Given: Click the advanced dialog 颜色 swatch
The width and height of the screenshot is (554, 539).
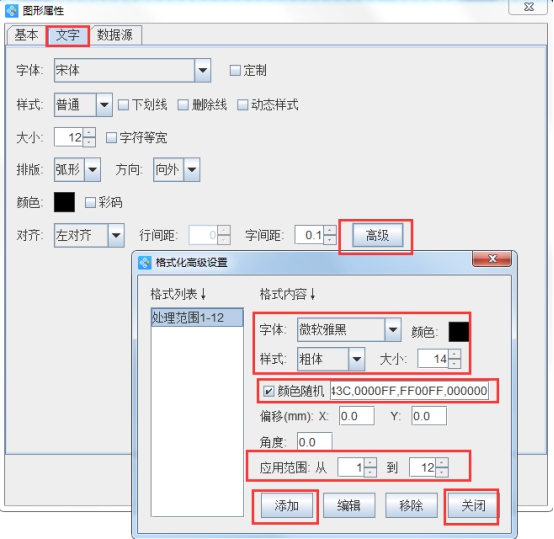Looking at the screenshot, I should (459, 332).
